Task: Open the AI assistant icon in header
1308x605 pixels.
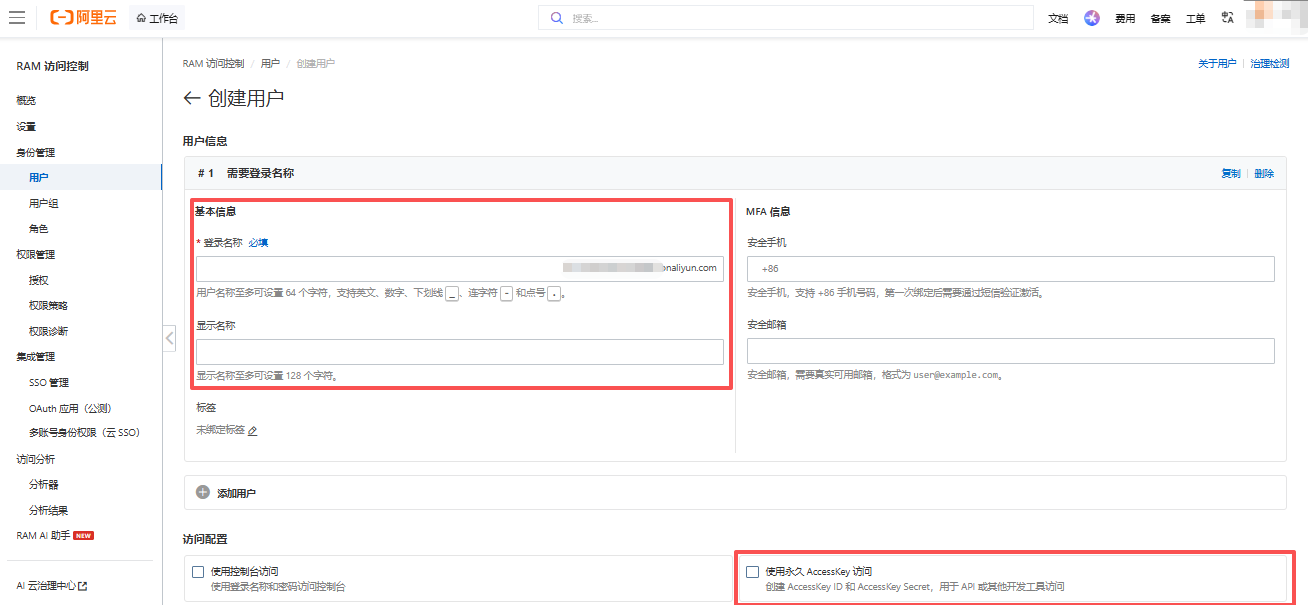Action: pos(1092,18)
